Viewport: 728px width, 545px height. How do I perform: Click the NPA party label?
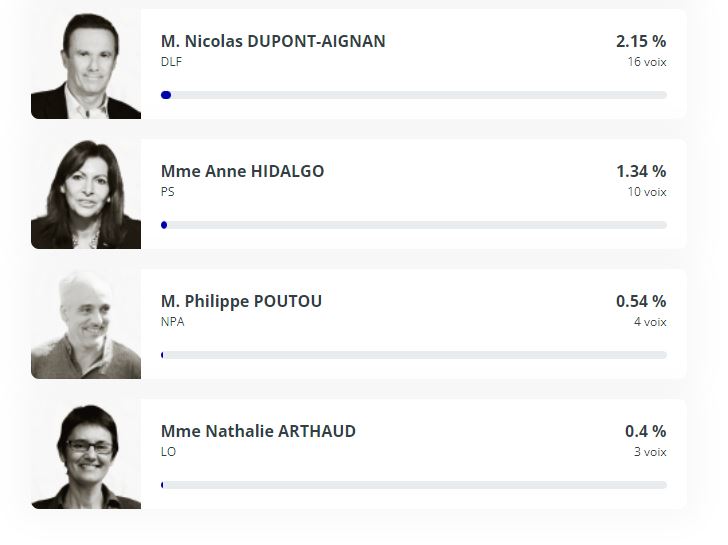(x=172, y=322)
